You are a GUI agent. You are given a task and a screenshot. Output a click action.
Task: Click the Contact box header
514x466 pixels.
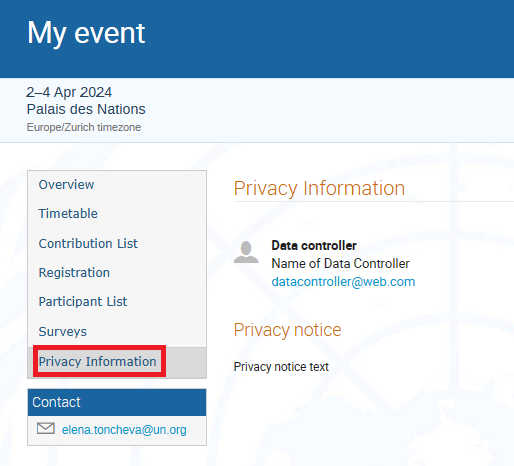pos(117,402)
